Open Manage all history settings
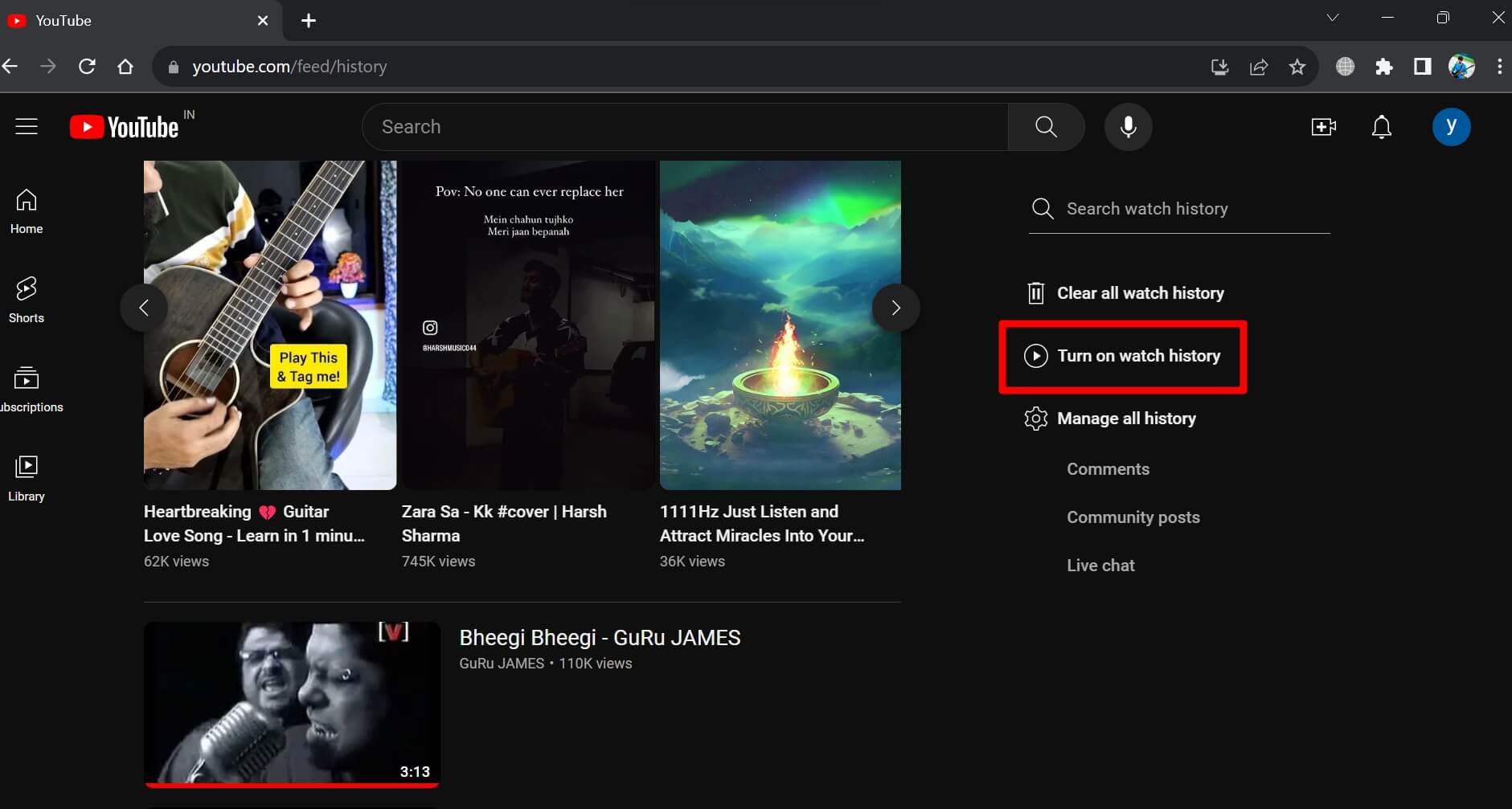The height and width of the screenshot is (809, 1512). coord(1125,418)
